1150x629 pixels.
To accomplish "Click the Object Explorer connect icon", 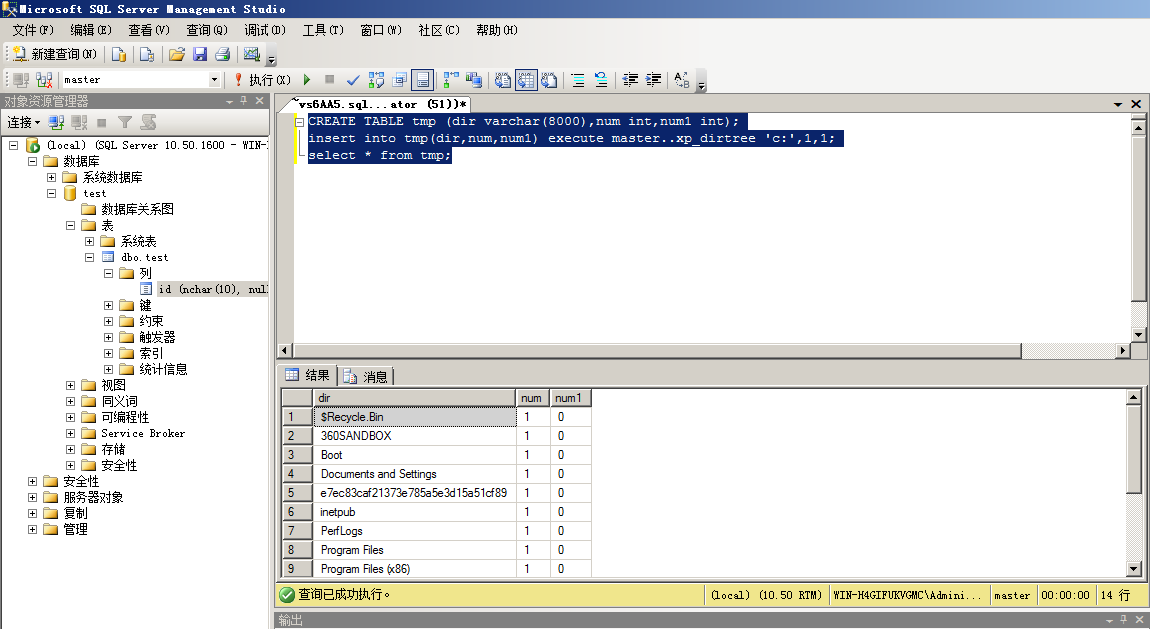I will tap(56, 122).
